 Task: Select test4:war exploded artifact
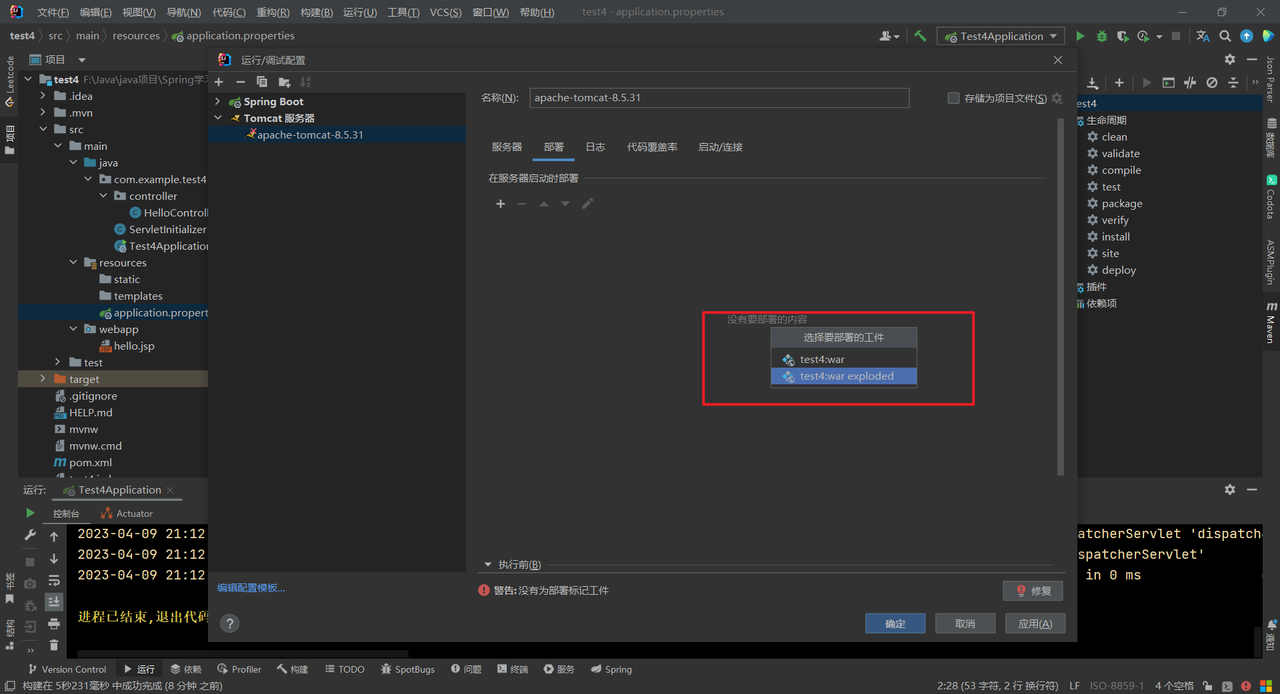tap(844, 376)
